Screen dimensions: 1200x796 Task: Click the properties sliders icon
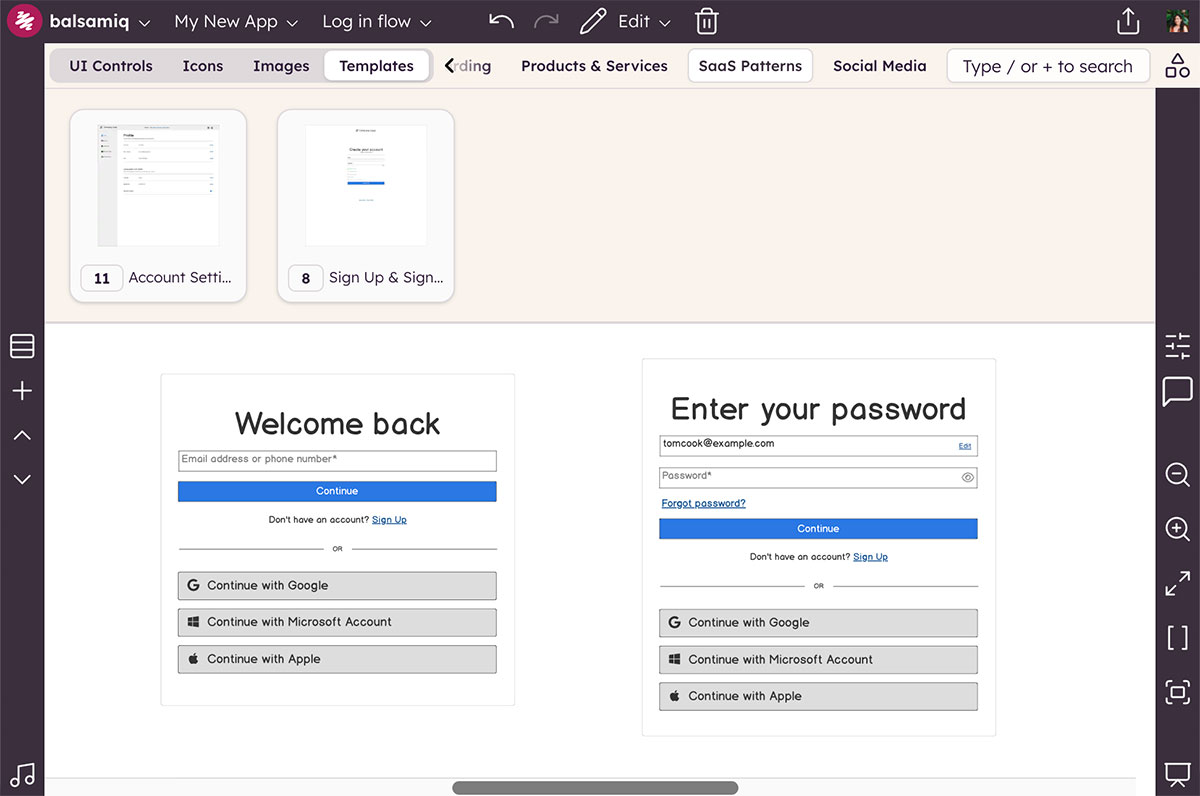point(1176,345)
